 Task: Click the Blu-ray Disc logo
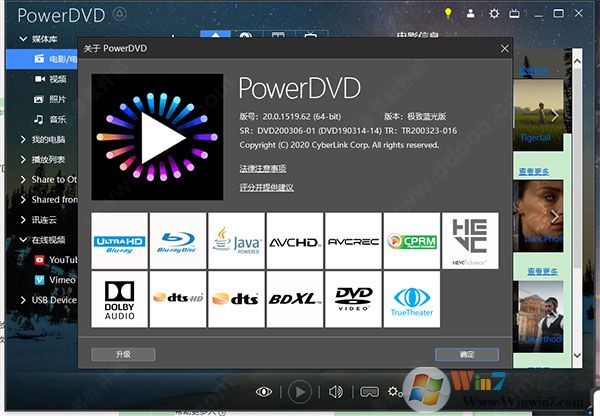click(178, 241)
